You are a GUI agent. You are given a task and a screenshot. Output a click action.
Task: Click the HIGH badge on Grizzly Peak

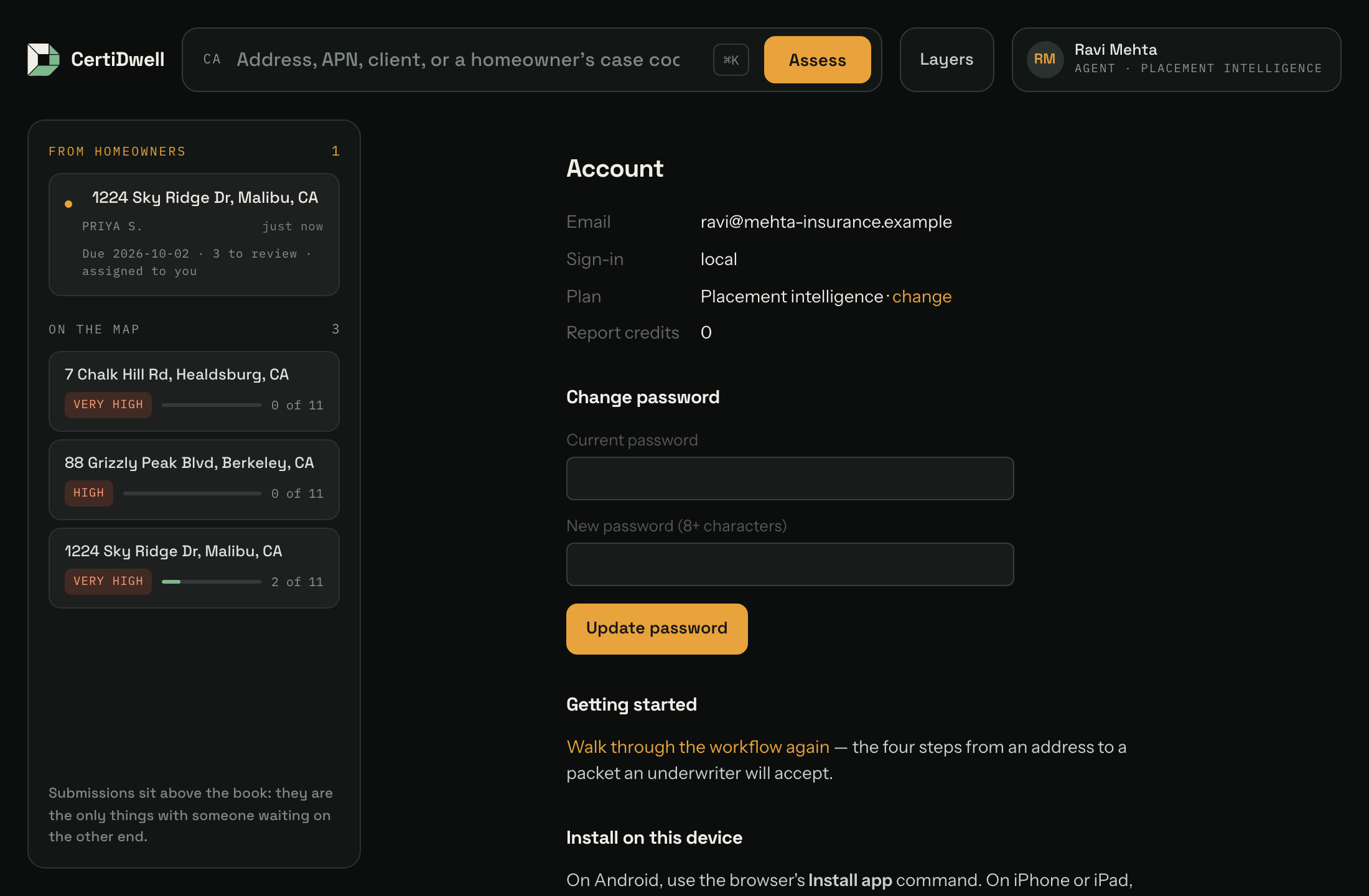click(89, 493)
